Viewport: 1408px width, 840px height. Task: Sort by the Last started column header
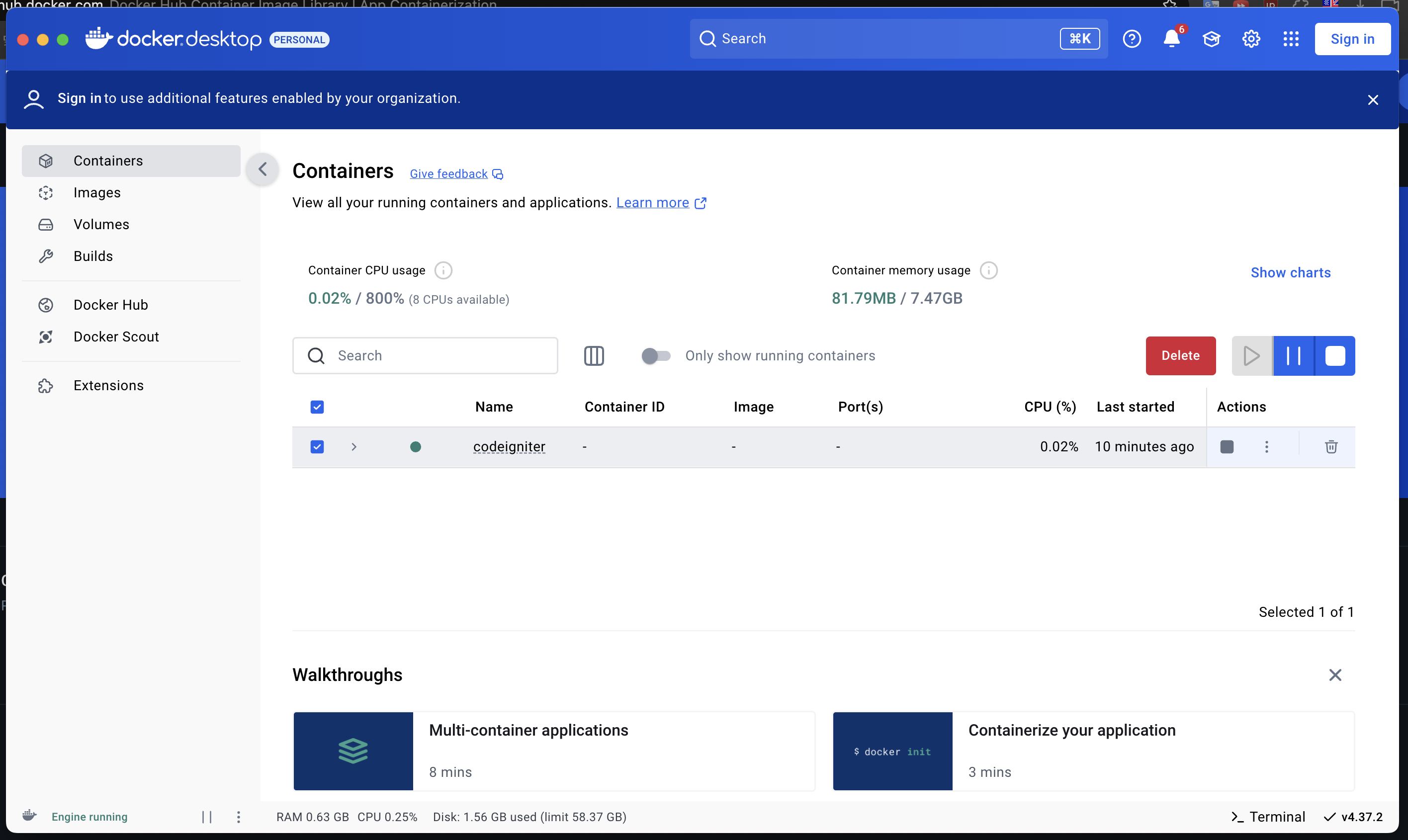pos(1135,407)
